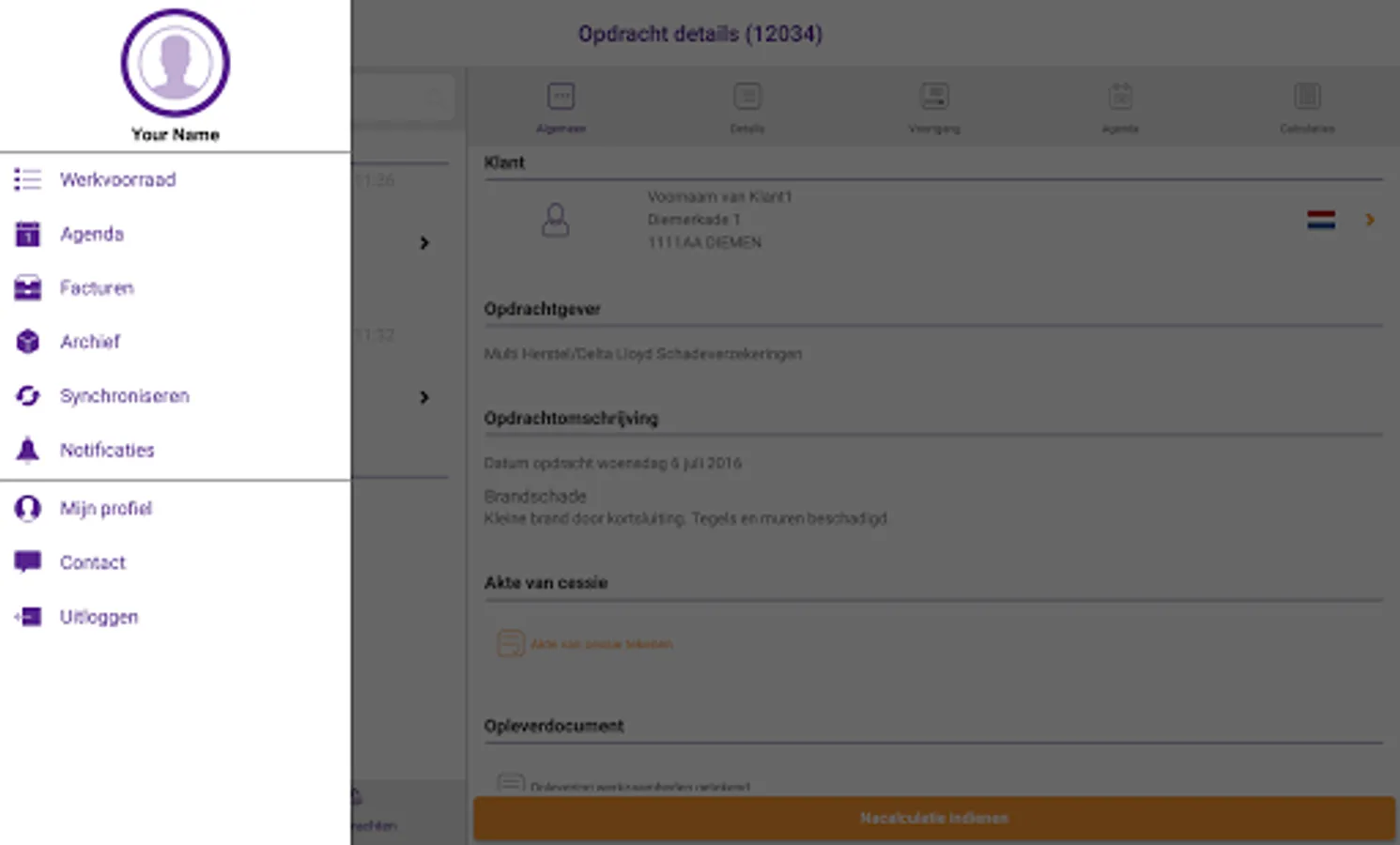
Task: Tap the profile avatar picture
Action: coord(175,63)
